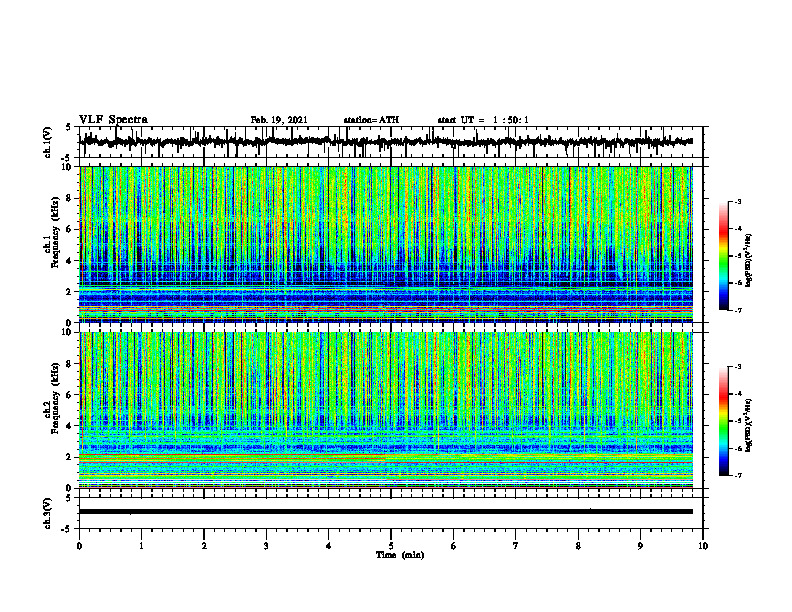Image resolution: width=792 pixels, height=612 pixels.
Task: Click time axis tick label "7"
Action: [x=516, y=546]
